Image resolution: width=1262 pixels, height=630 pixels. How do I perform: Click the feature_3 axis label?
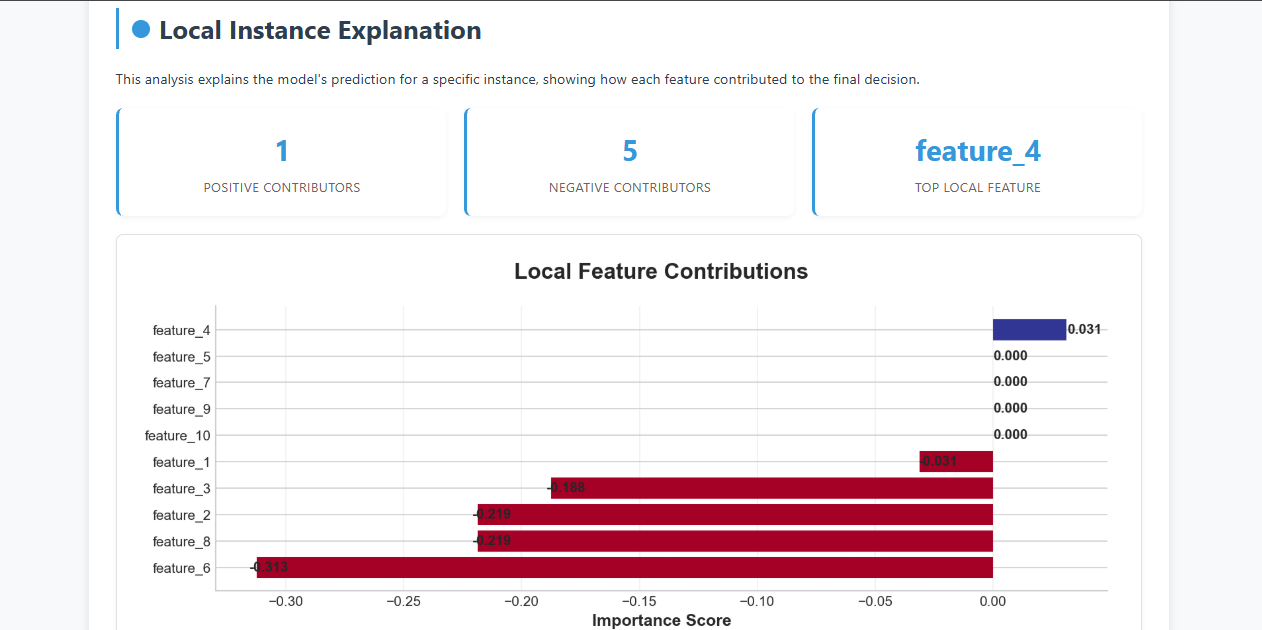(181, 489)
